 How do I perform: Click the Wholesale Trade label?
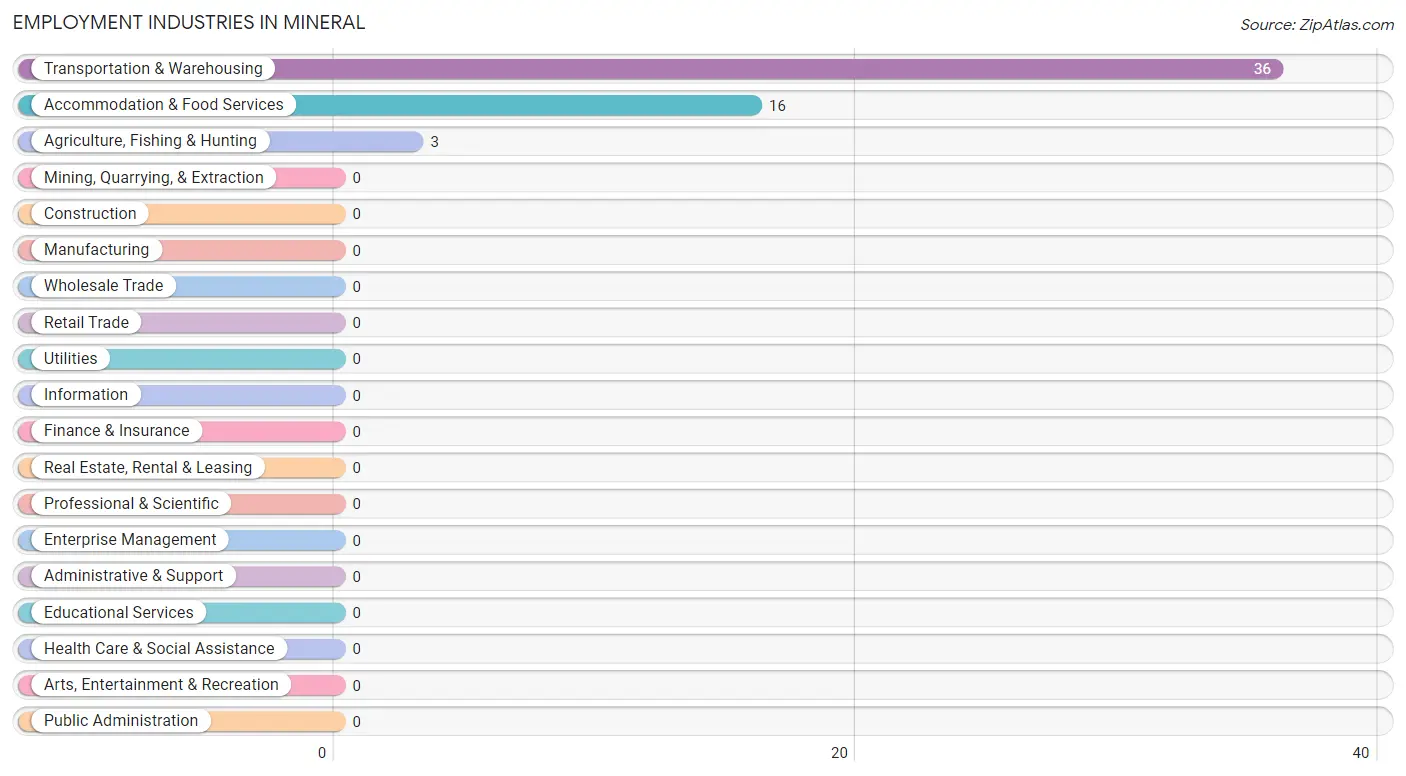[103, 286]
